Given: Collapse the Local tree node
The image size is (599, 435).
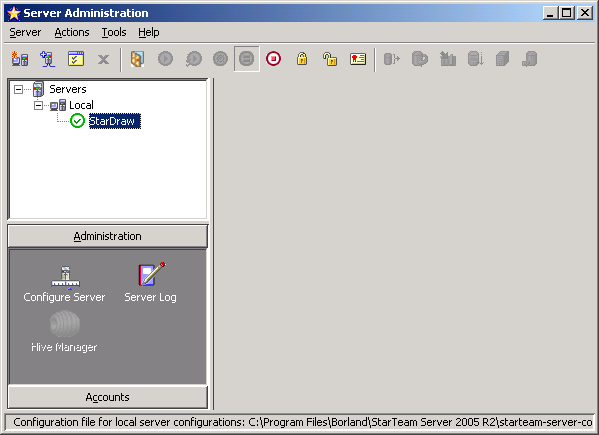Looking at the screenshot, I should (x=38, y=105).
